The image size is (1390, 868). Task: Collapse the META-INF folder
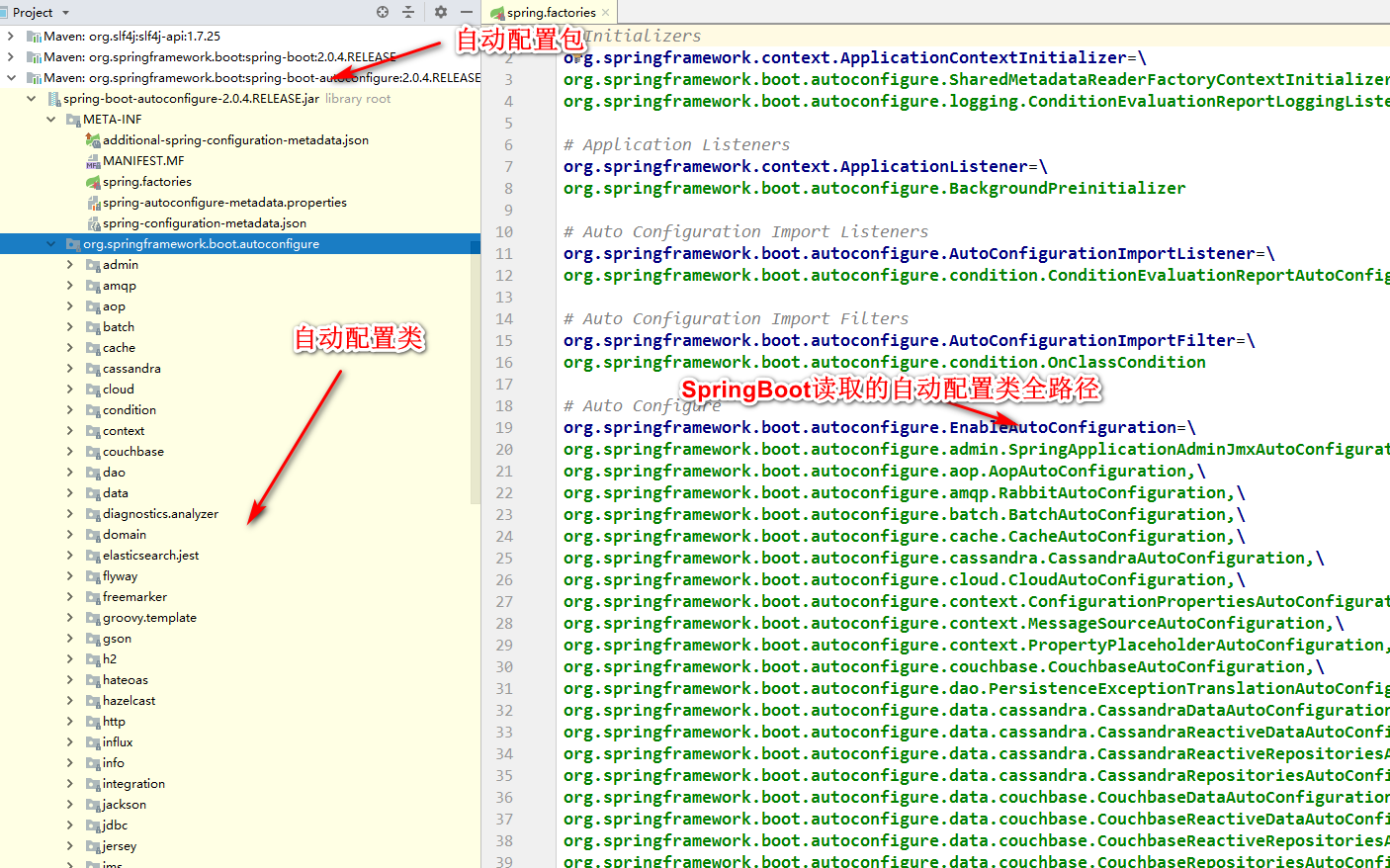tap(50, 119)
